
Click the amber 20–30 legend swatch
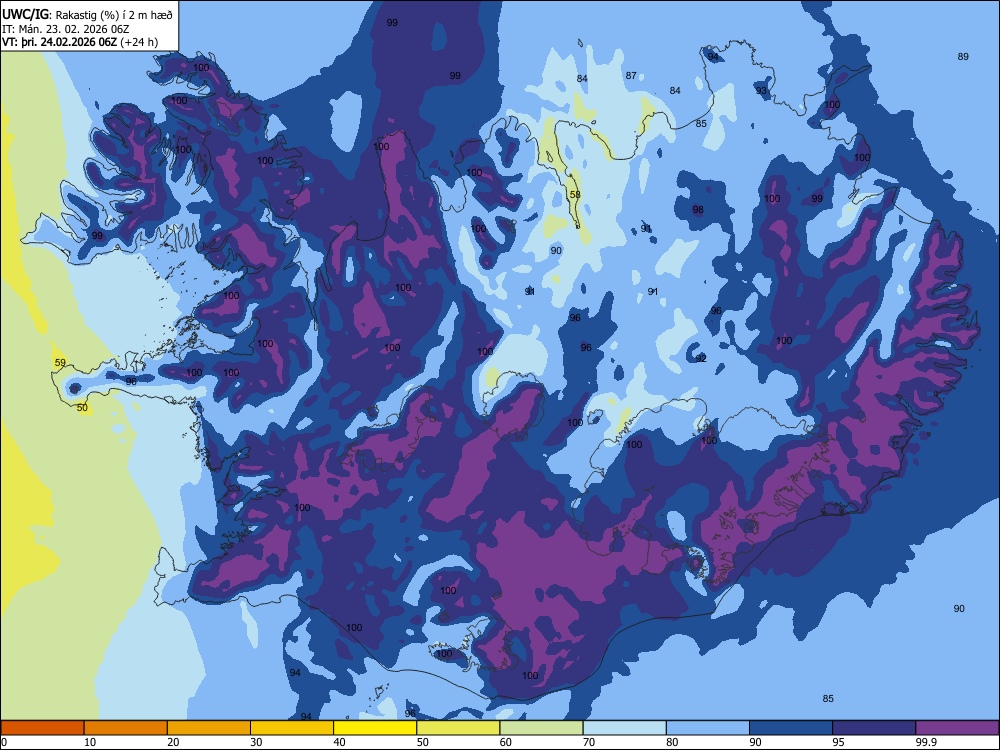pos(209,728)
